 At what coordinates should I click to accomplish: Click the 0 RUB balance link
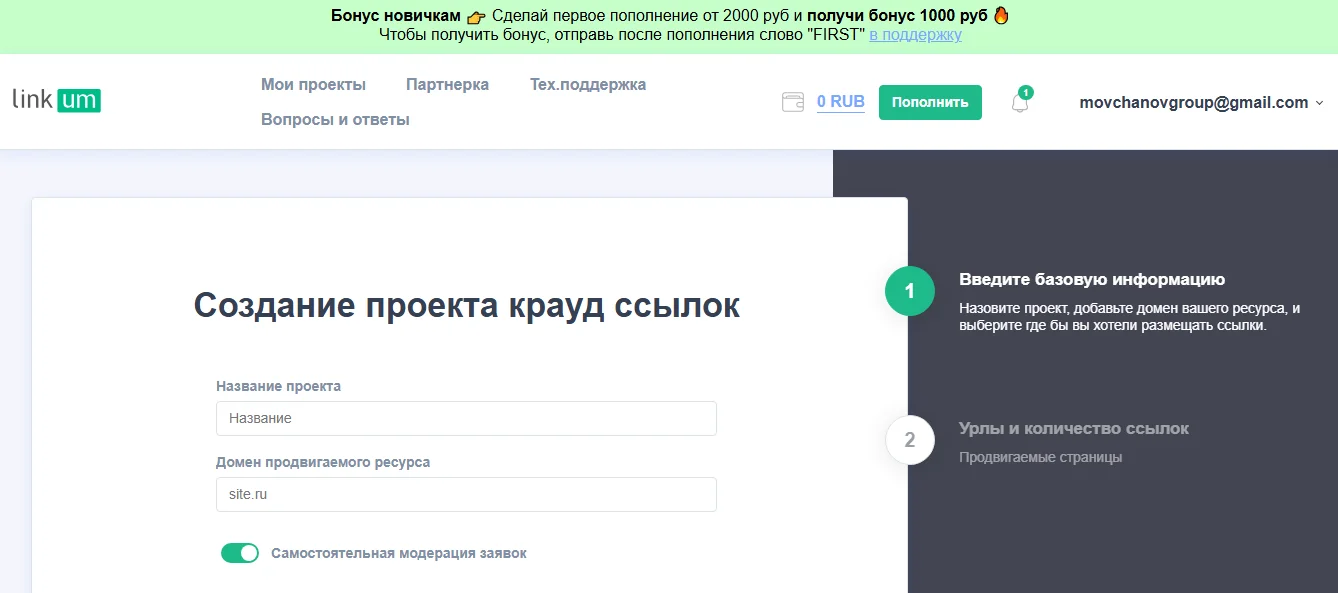tap(840, 102)
